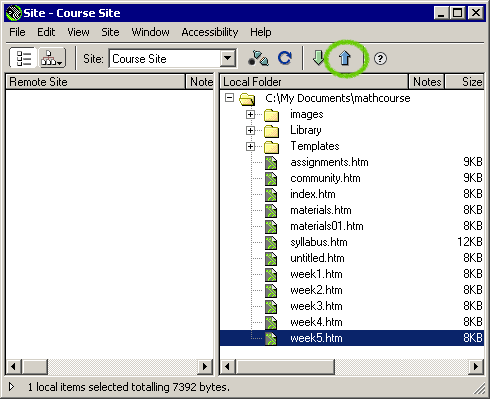This screenshot has width=490, height=399.
Task: Open the View menu
Action: [78, 32]
